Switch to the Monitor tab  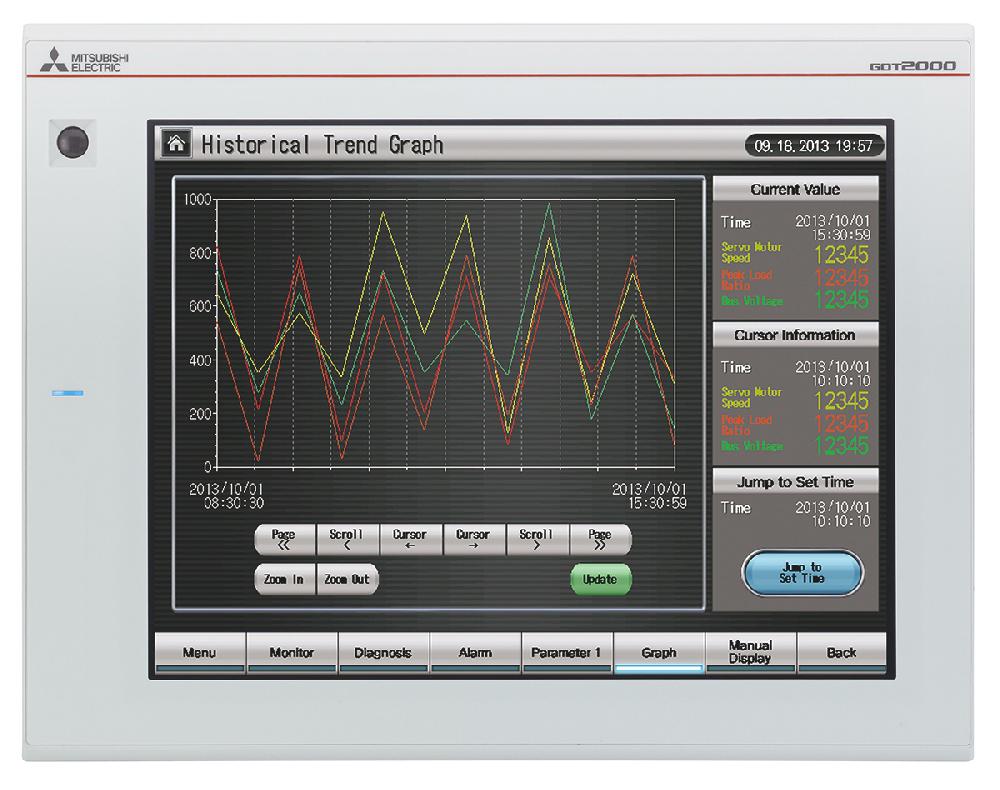click(291, 653)
